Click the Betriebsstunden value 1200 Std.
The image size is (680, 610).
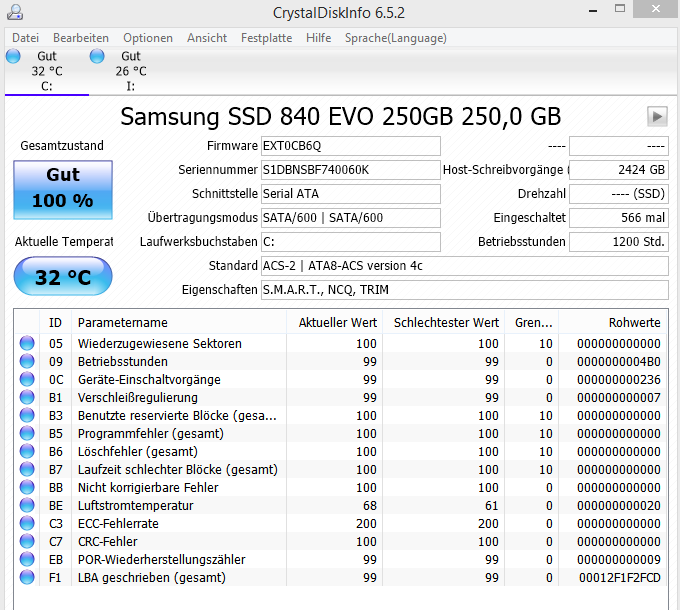pyautogui.click(x=619, y=241)
